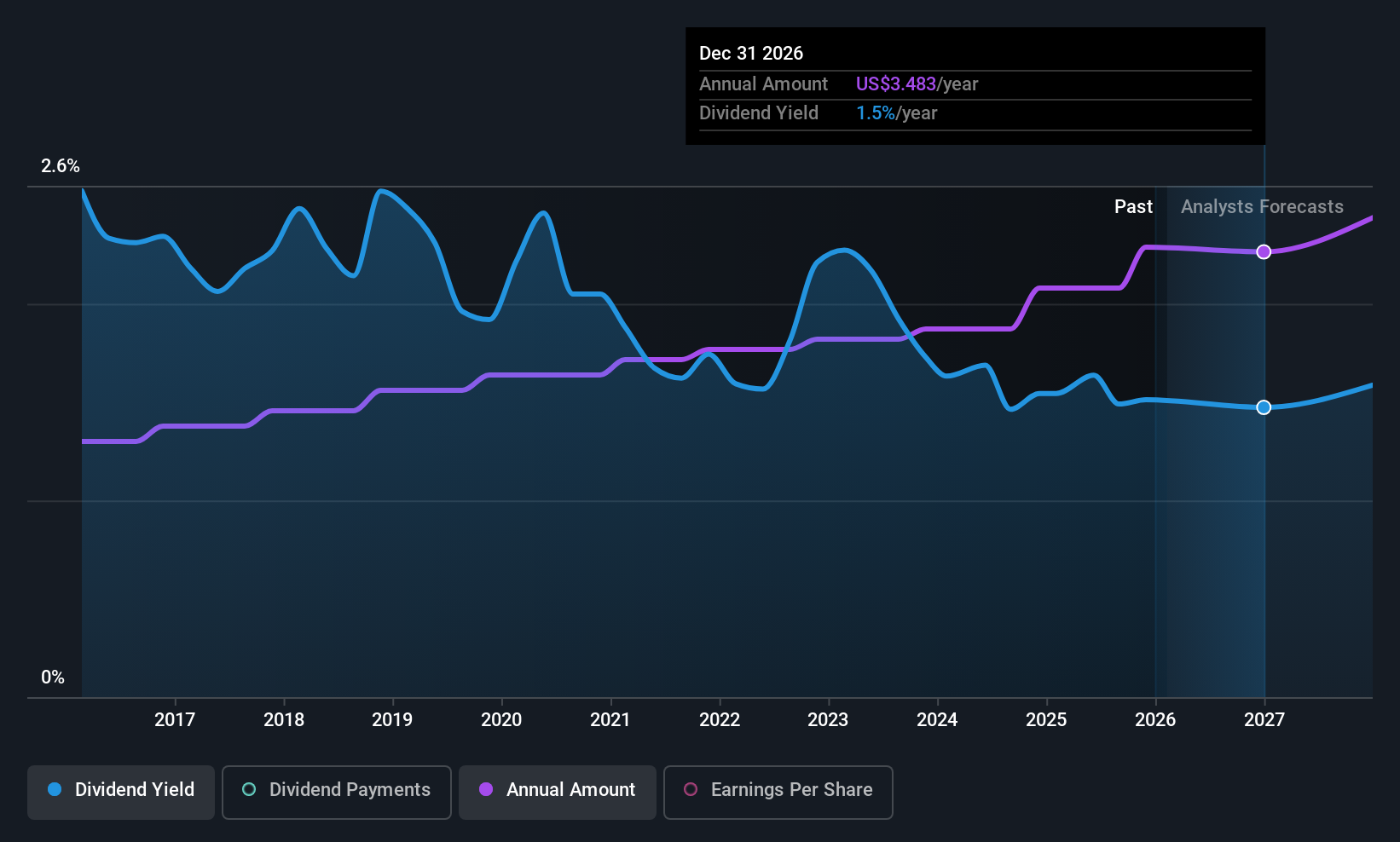This screenshot has height=842, width=1400.
Task: Select the 2022 x-axis label
Action: coord(720,720)
